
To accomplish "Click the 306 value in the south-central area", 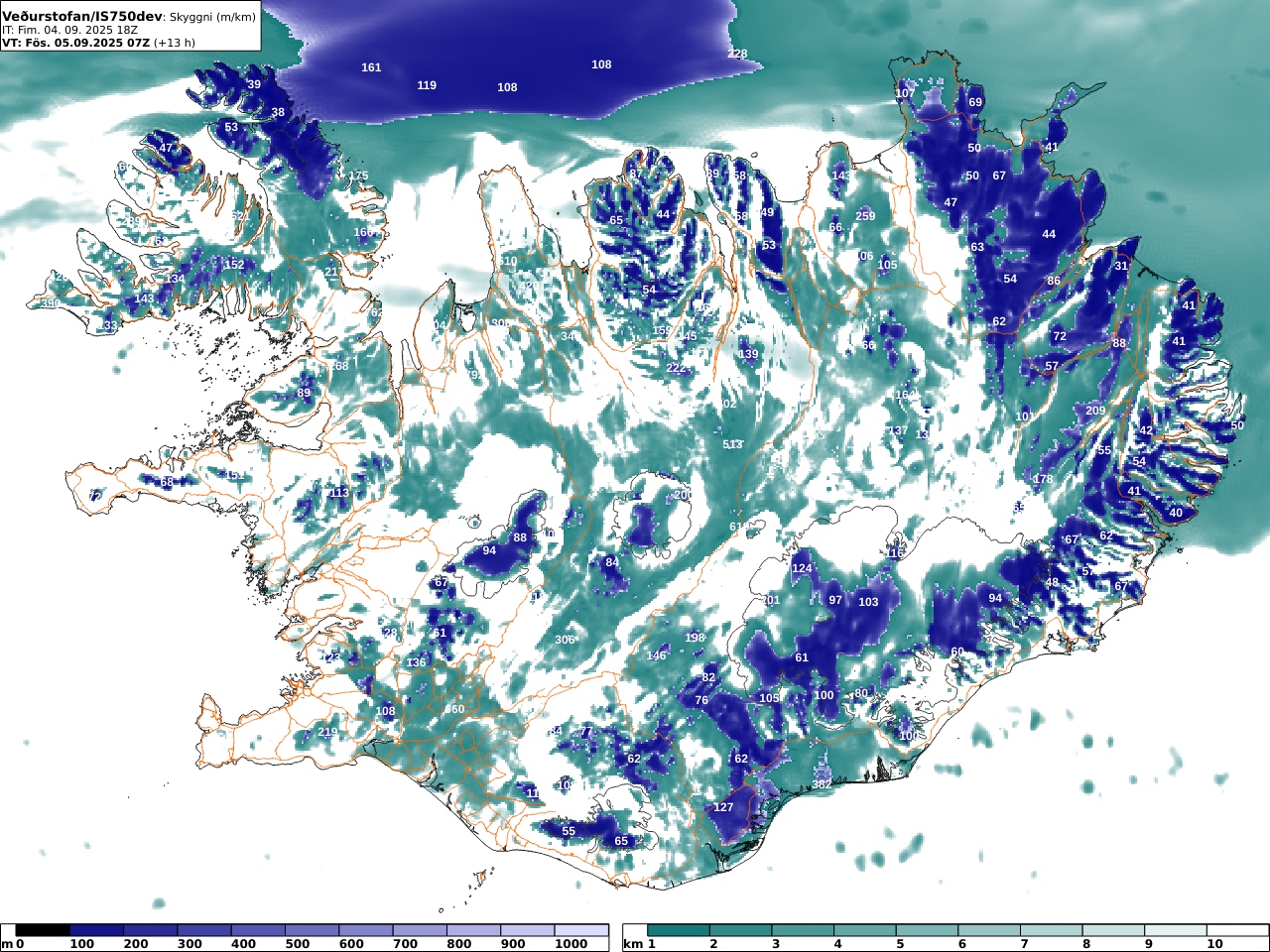I will tap(565, 640).
